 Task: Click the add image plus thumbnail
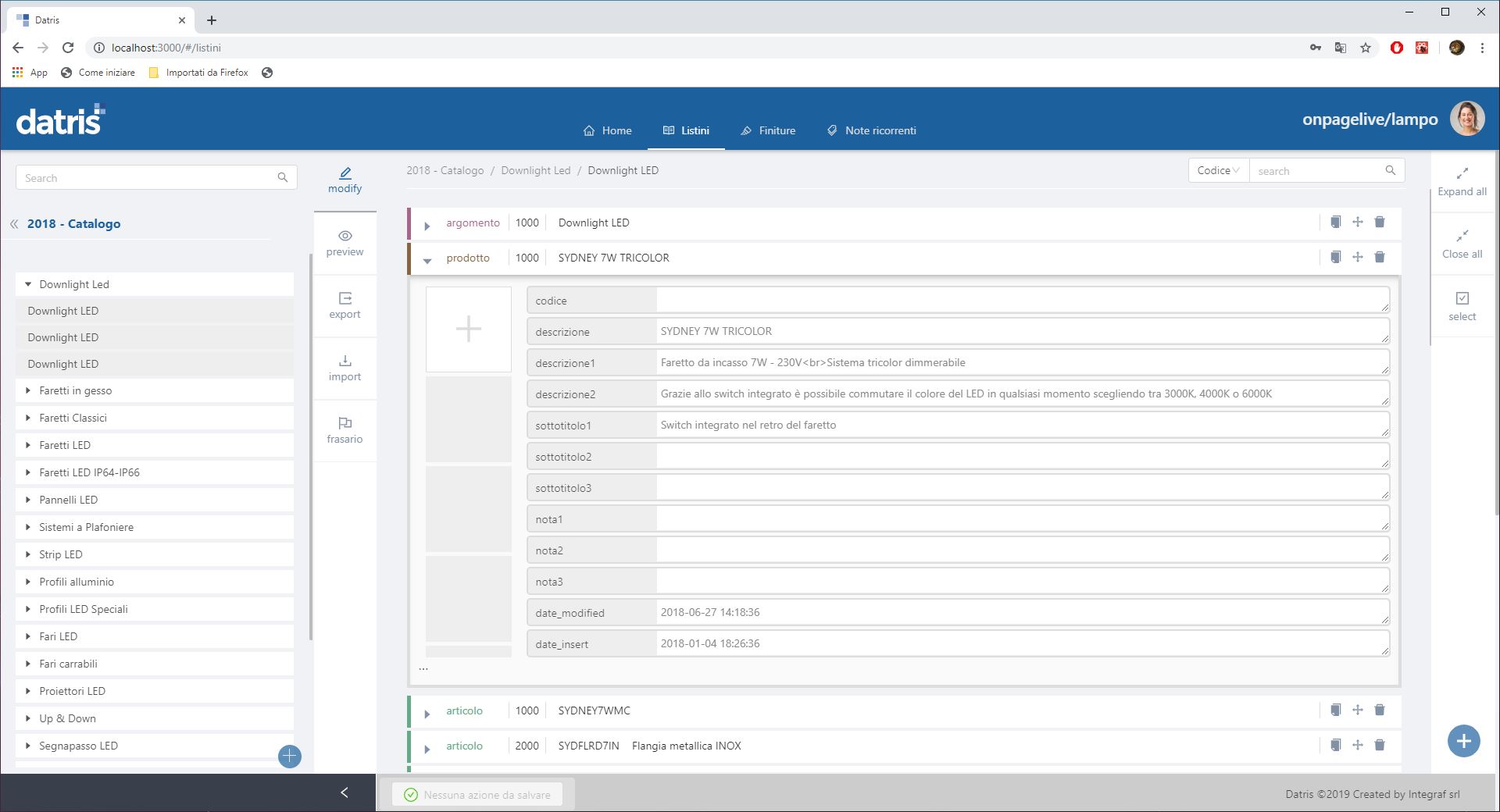468,329
